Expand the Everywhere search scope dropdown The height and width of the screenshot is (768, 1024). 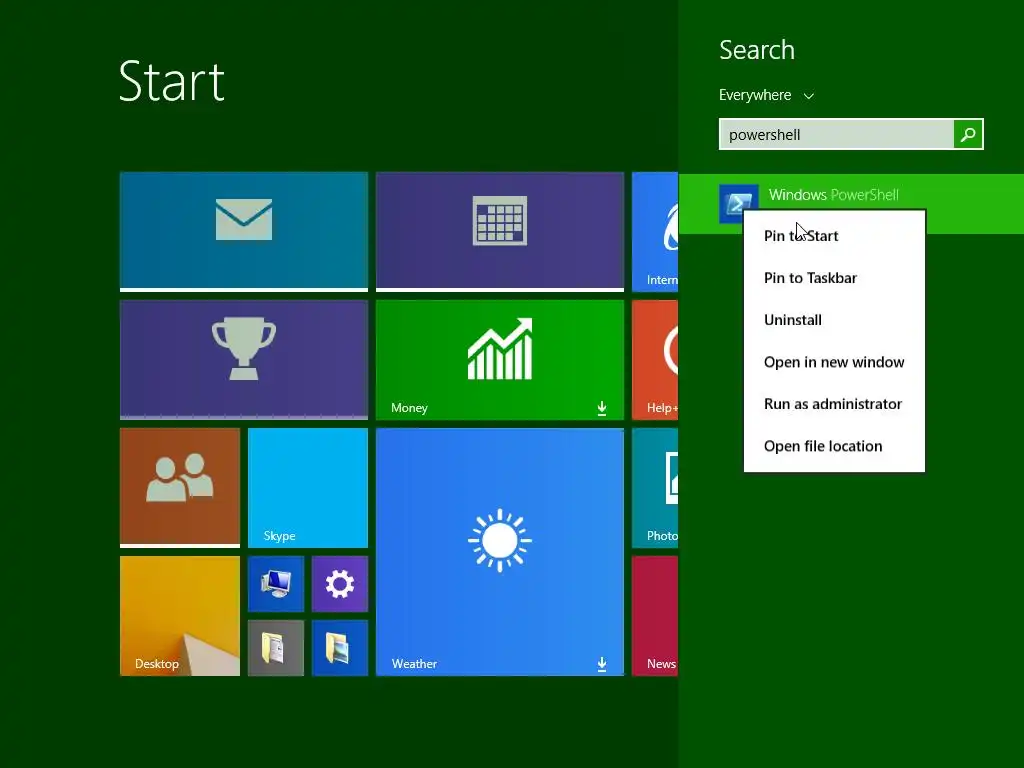[x=766, y=95]
